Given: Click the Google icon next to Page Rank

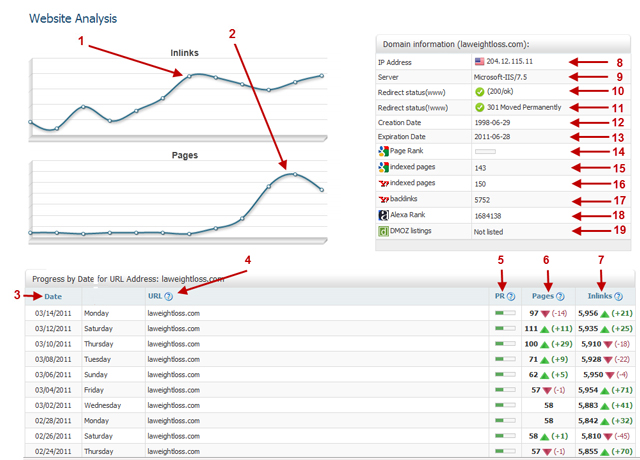Looking at the screenshot, I should click(383, 151).
